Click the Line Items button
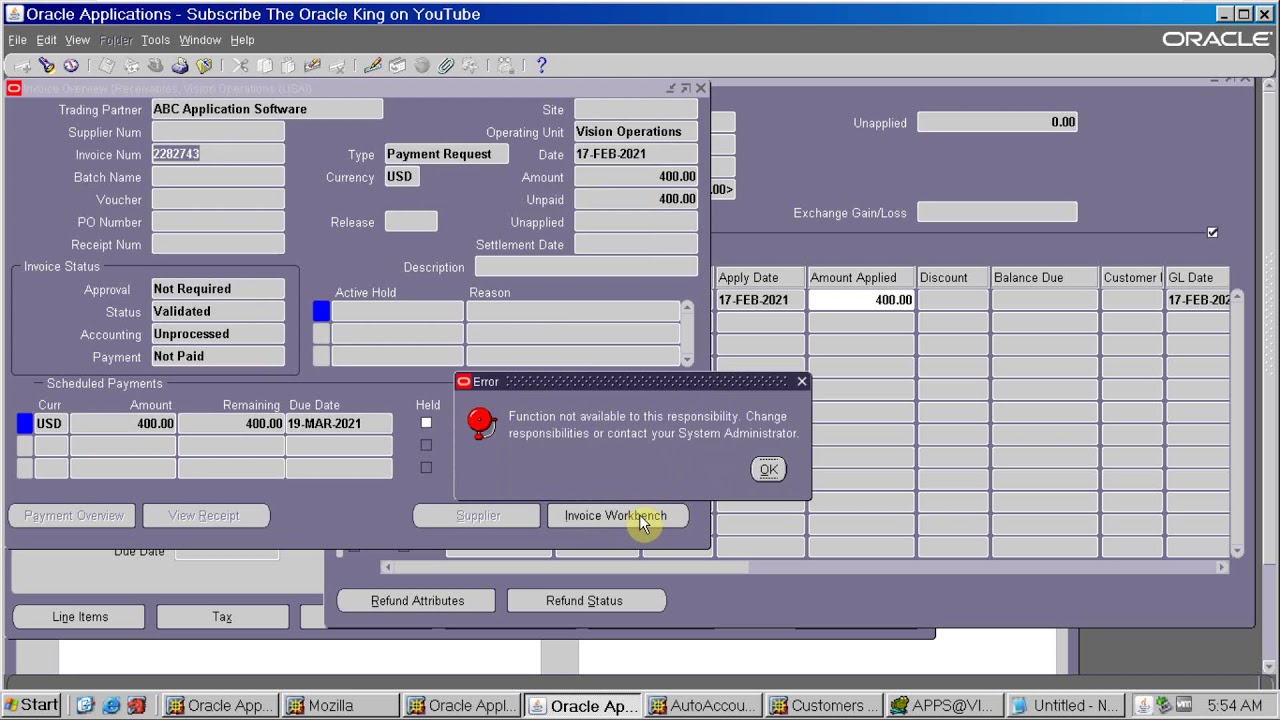Screen dimensions: 1280x720 click(80, 617)
